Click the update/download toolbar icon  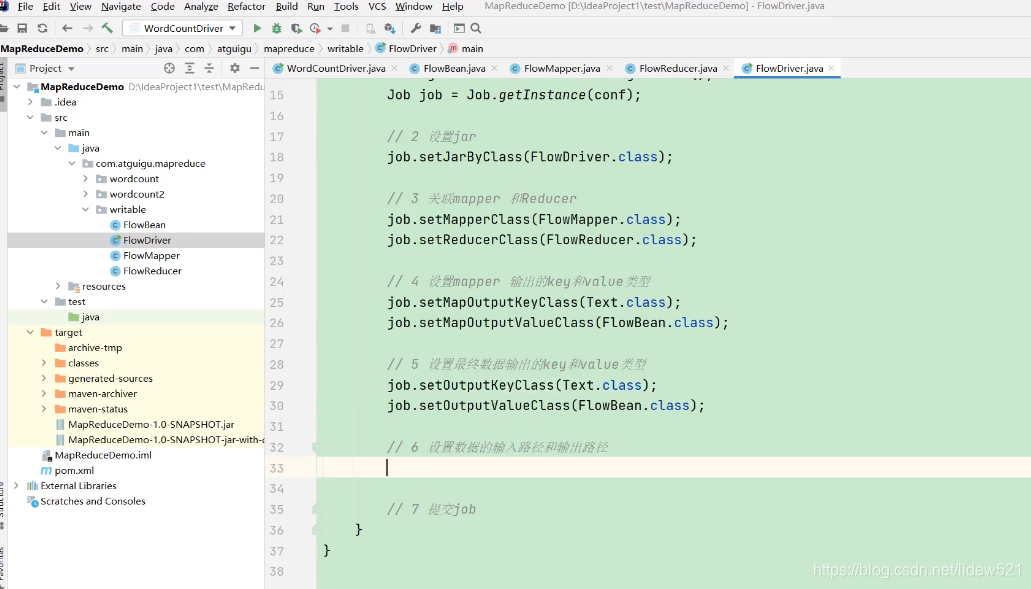tap(390, 28)
